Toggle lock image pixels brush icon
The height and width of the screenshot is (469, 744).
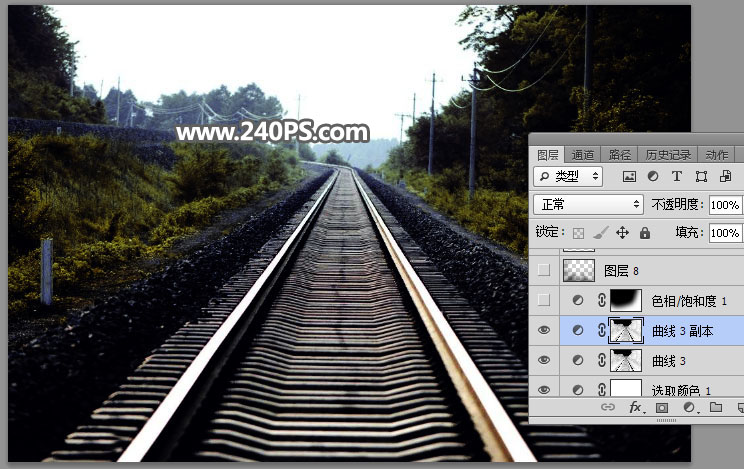600,233
